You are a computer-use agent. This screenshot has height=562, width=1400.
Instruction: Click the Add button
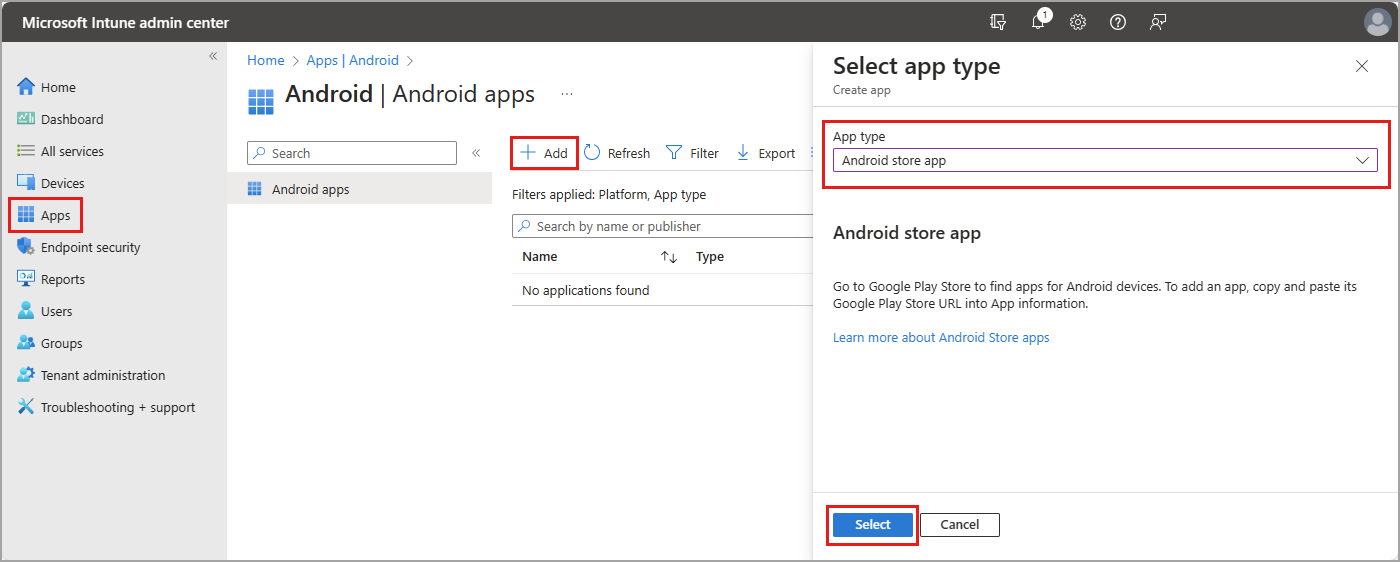click(544, 153)
